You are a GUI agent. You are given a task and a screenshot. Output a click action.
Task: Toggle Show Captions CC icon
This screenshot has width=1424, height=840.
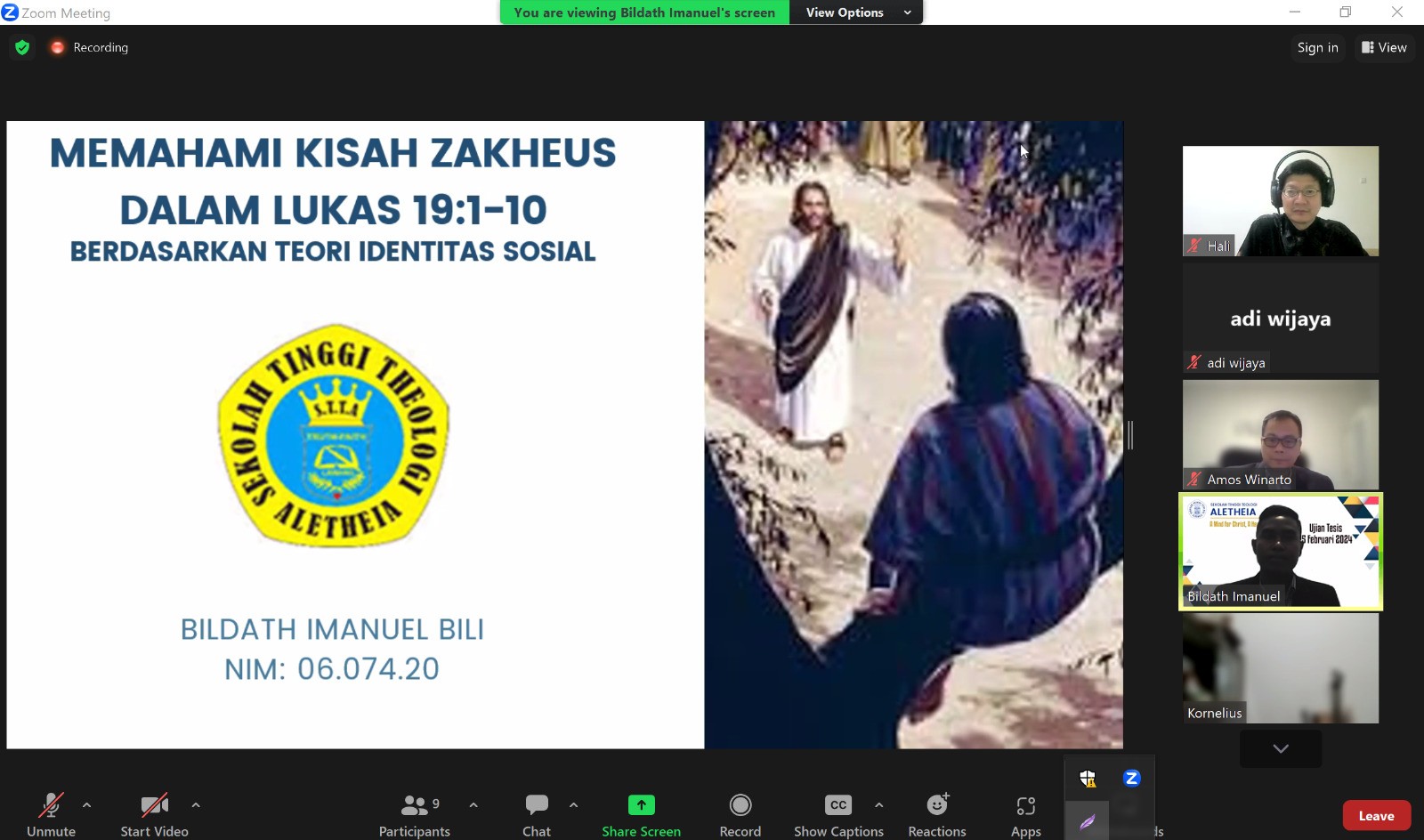pos(838,805)
